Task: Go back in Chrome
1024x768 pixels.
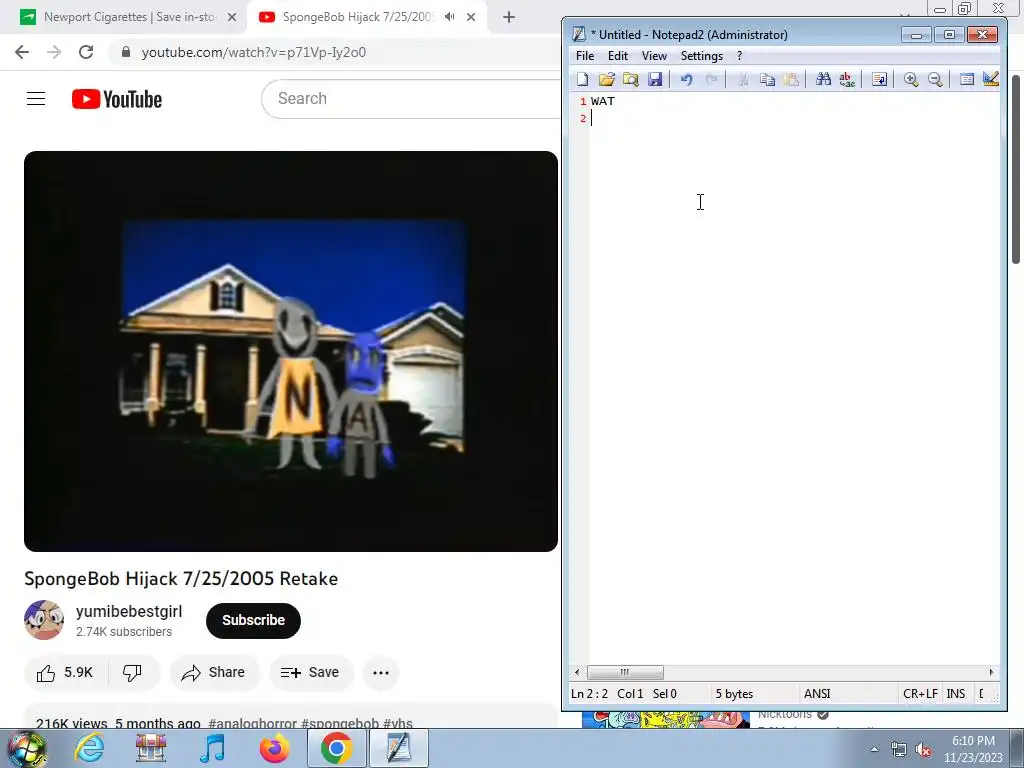Action: (22, 52)
